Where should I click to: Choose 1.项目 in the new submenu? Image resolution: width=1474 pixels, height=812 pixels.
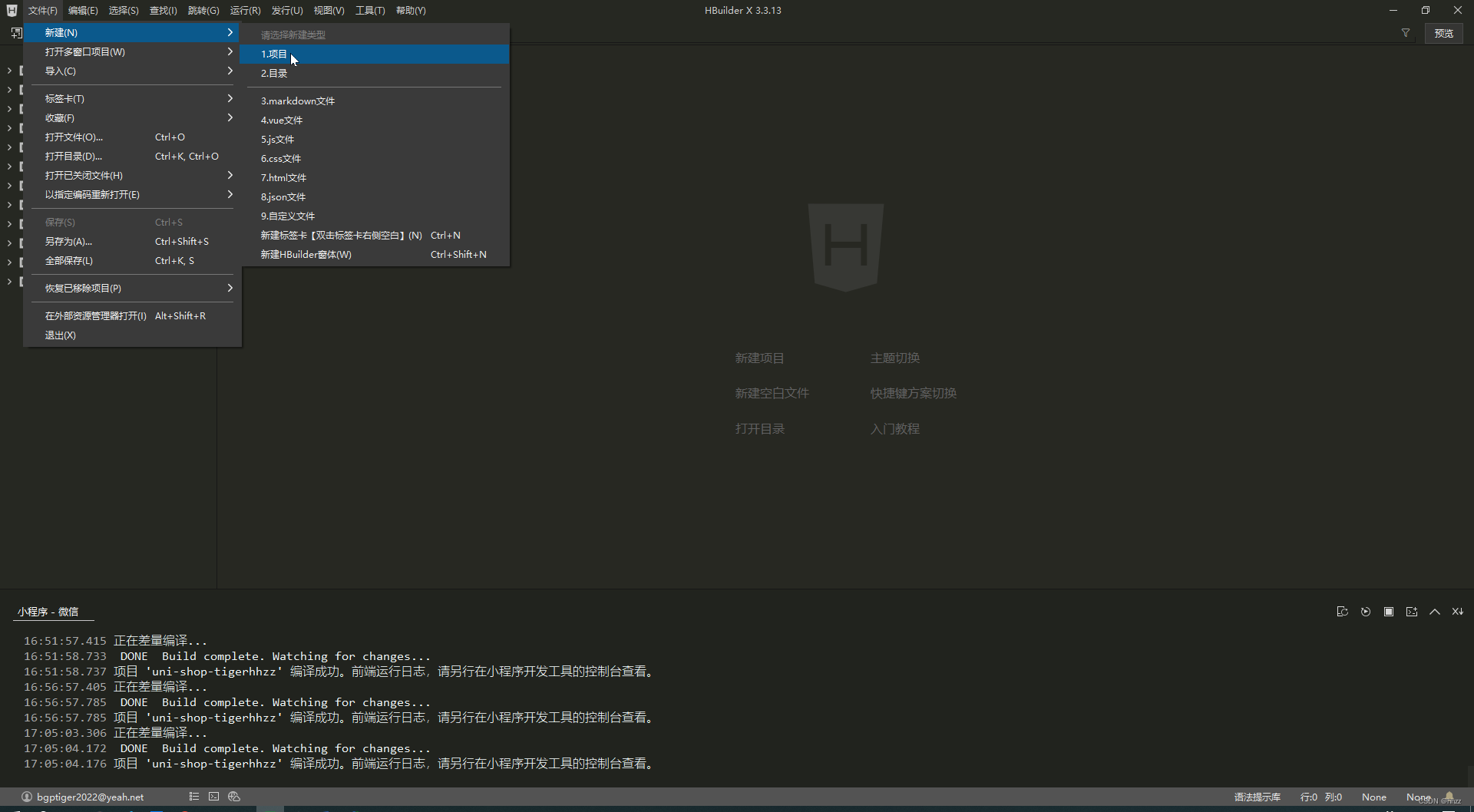point(375,54)
